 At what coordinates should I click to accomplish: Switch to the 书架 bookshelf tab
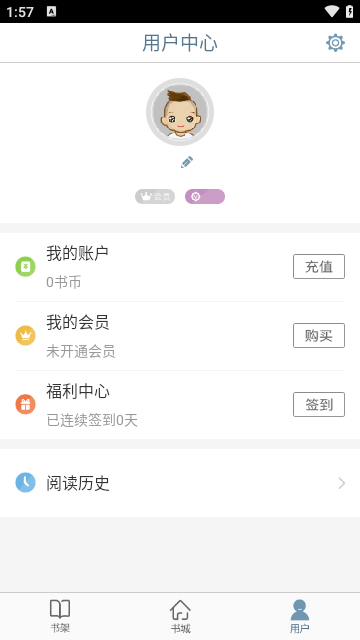(60, 616)
